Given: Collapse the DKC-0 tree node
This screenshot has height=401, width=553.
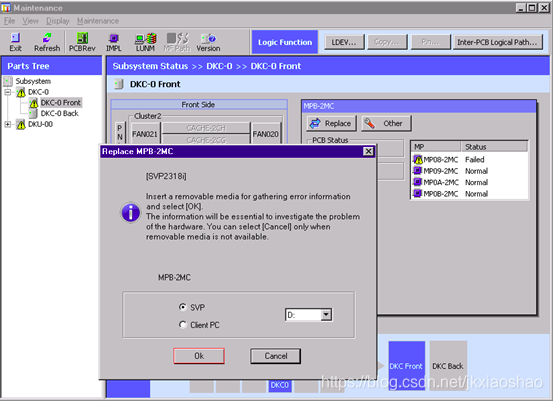Looking at the screenshot, I should [x=8, y=92].
